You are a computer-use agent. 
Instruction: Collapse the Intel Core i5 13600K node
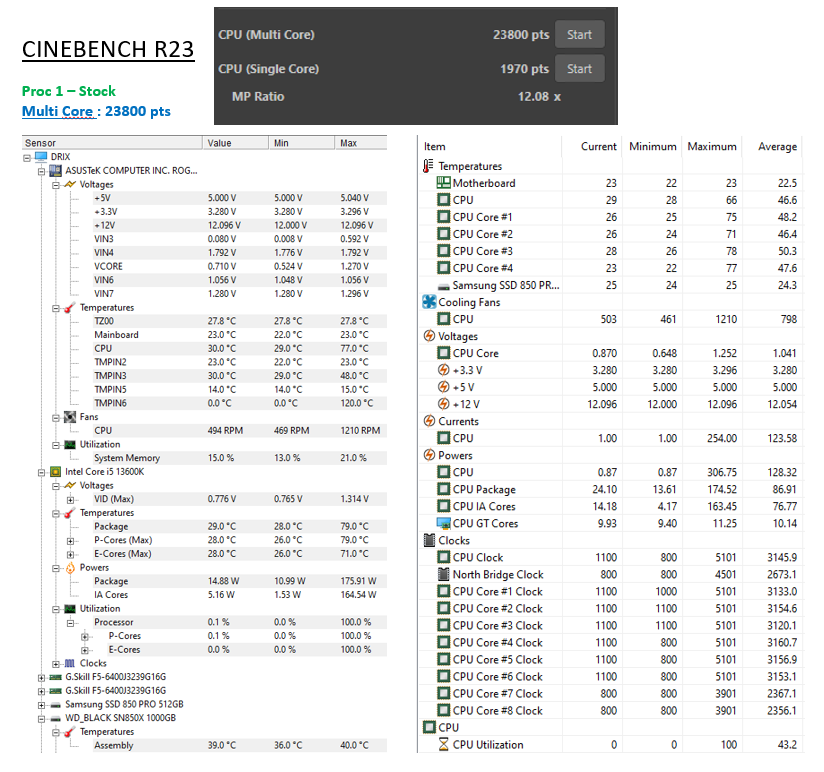click(41, 472)
